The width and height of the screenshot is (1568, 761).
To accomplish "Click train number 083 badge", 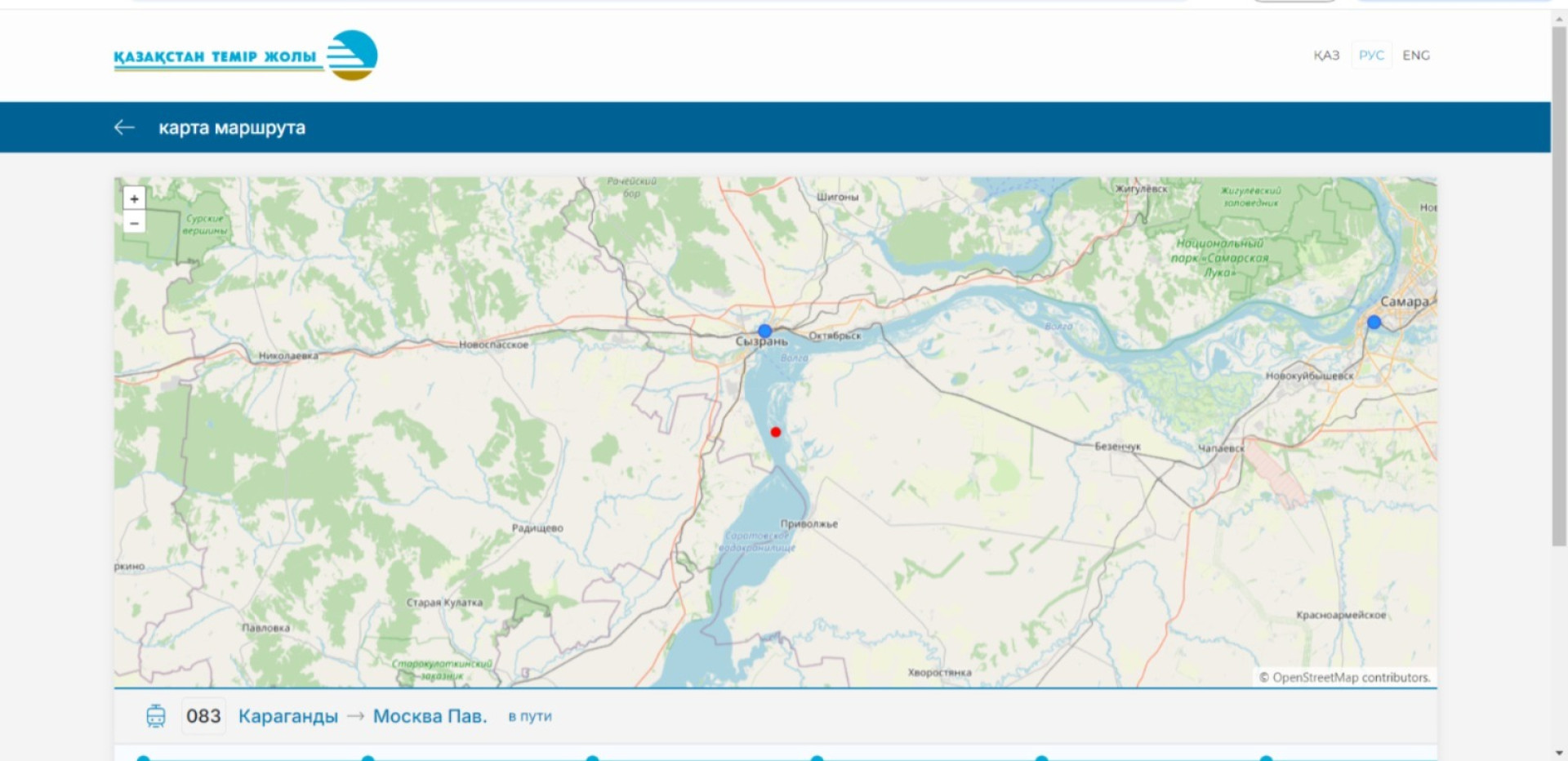I will coord(203,716).
